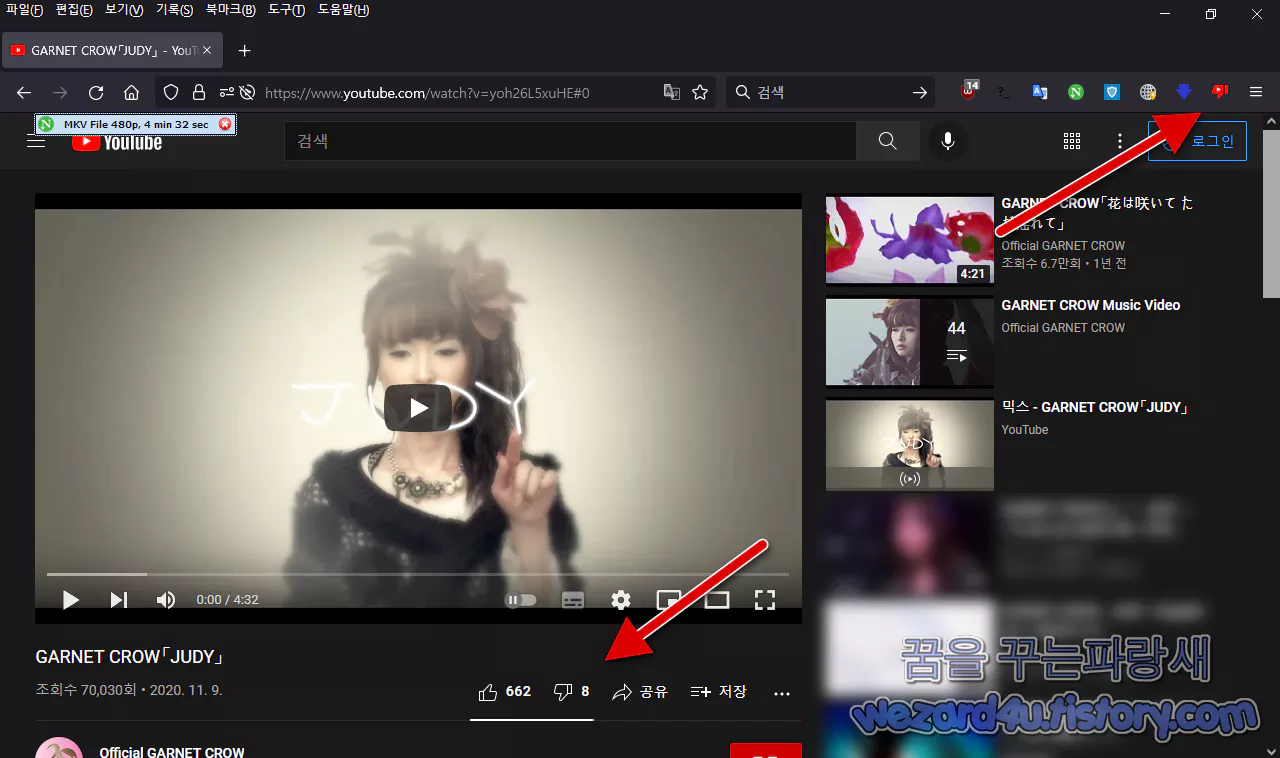Open the 북마크(B) menu

pos(230,10)
